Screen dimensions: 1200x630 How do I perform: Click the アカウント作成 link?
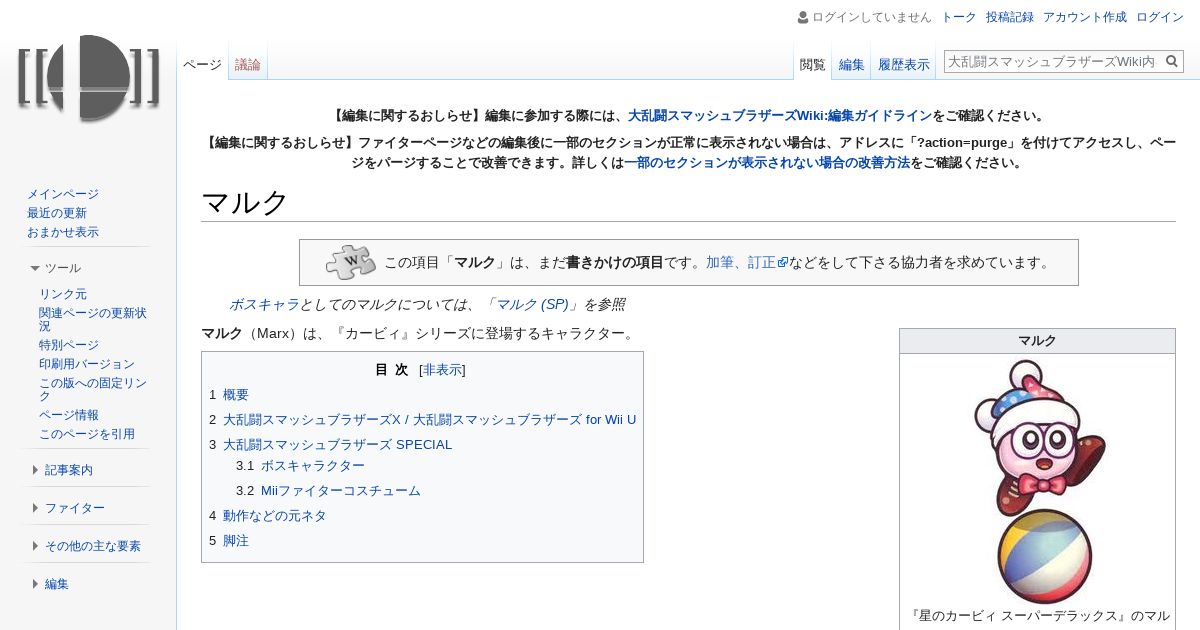(x=1085, y=17)
